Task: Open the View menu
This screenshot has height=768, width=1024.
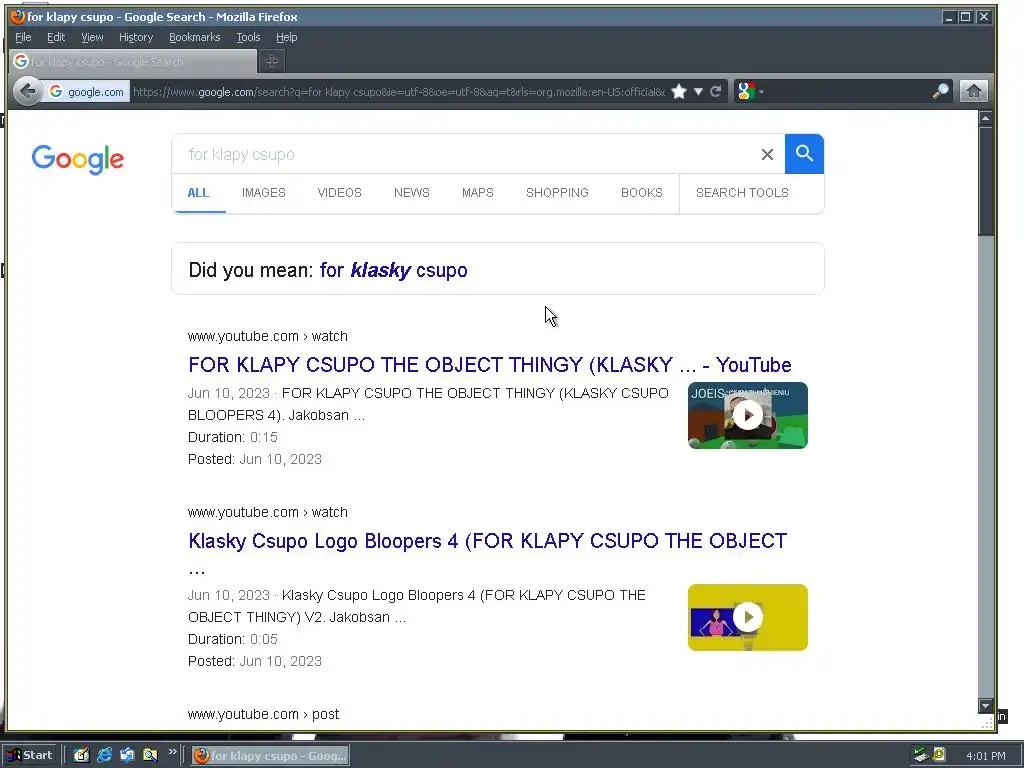Action: [92, 37]
